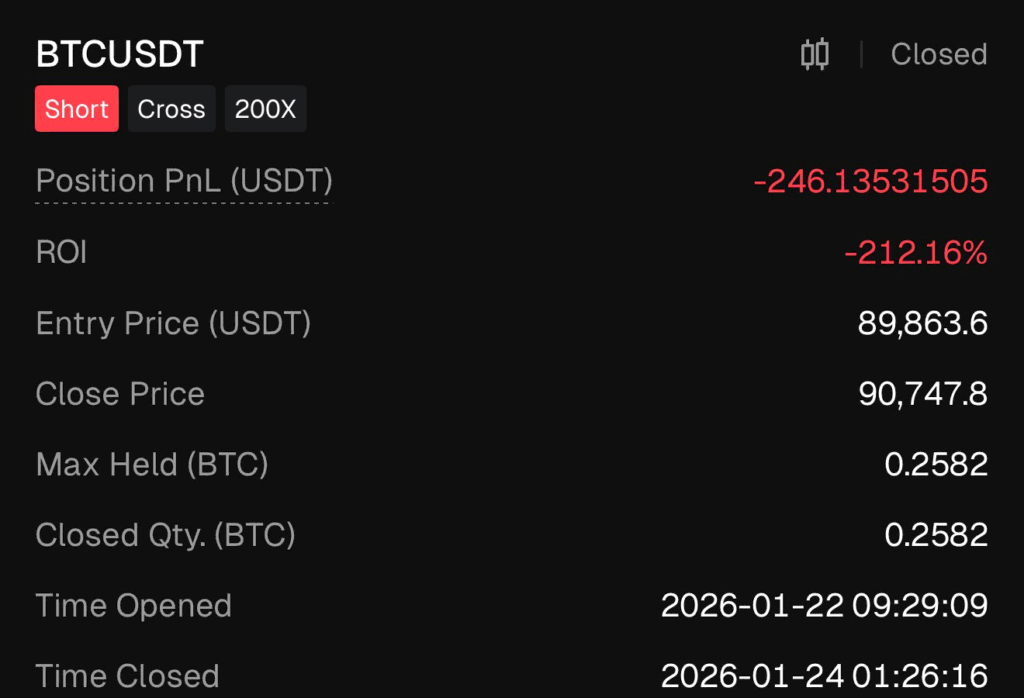The image size is (1024, 698).
Task: Select the close price 90,747.8
Action: click(x=922, y=394)
